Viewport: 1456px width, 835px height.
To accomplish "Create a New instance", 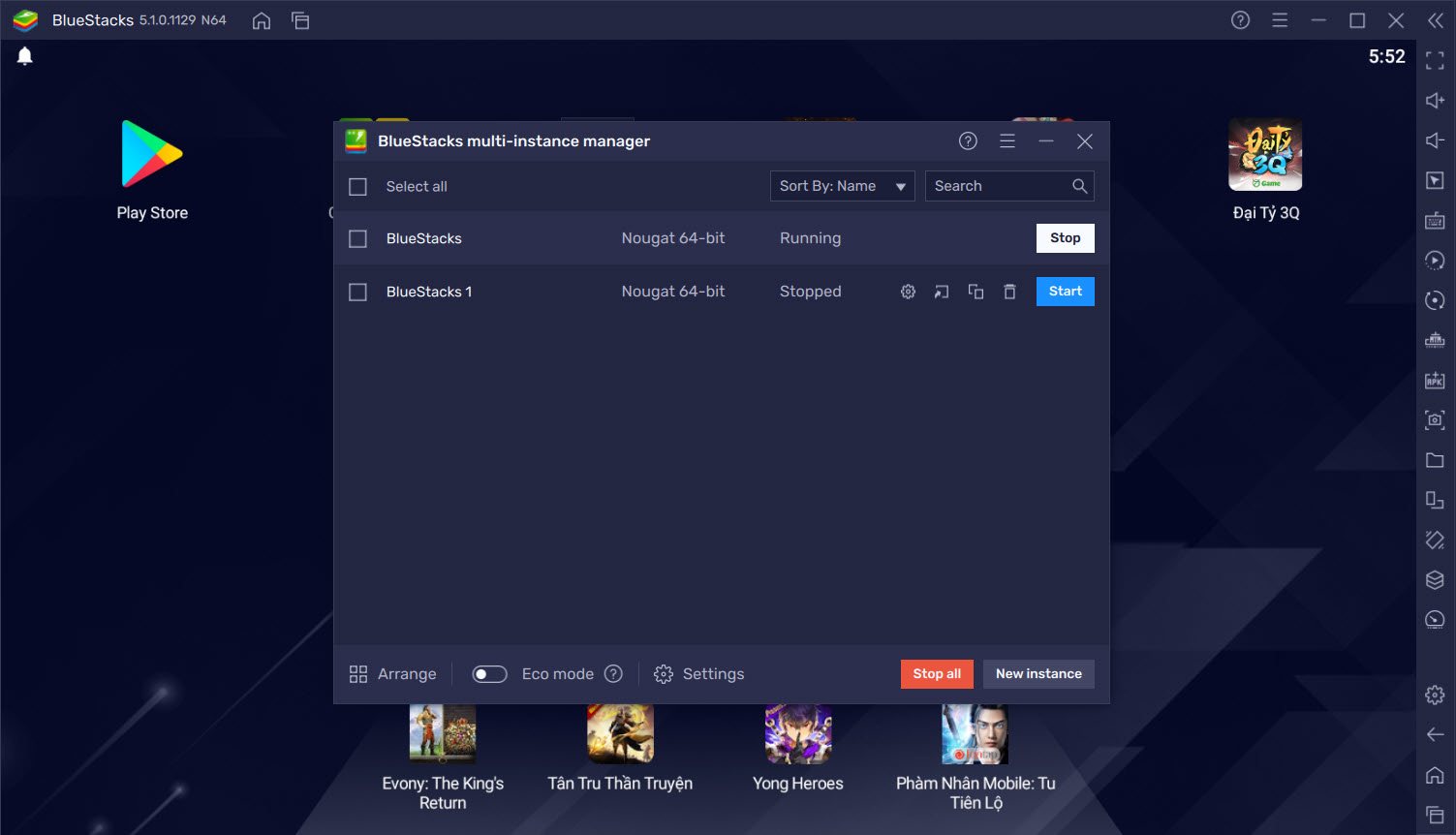I will click(x=1038, y=674).
